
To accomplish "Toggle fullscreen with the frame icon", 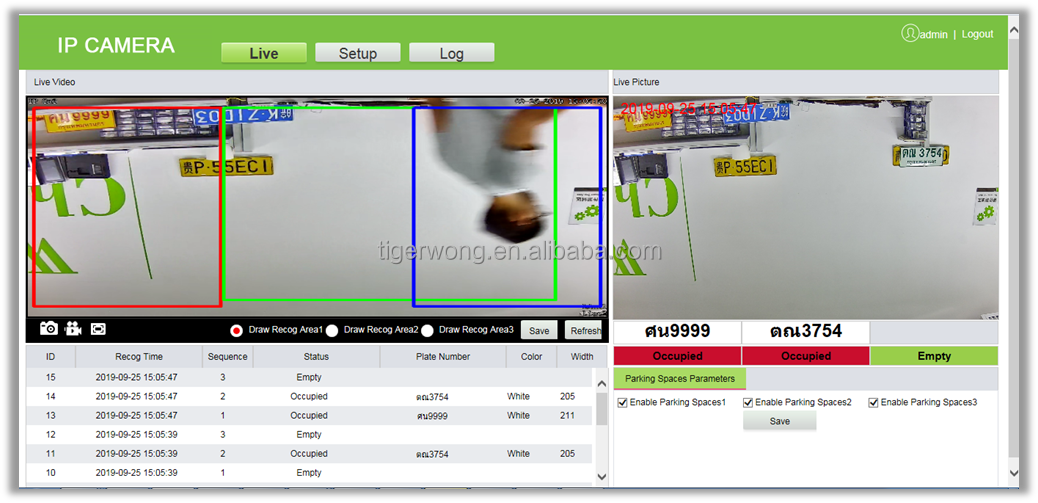I will click(98, 328).
